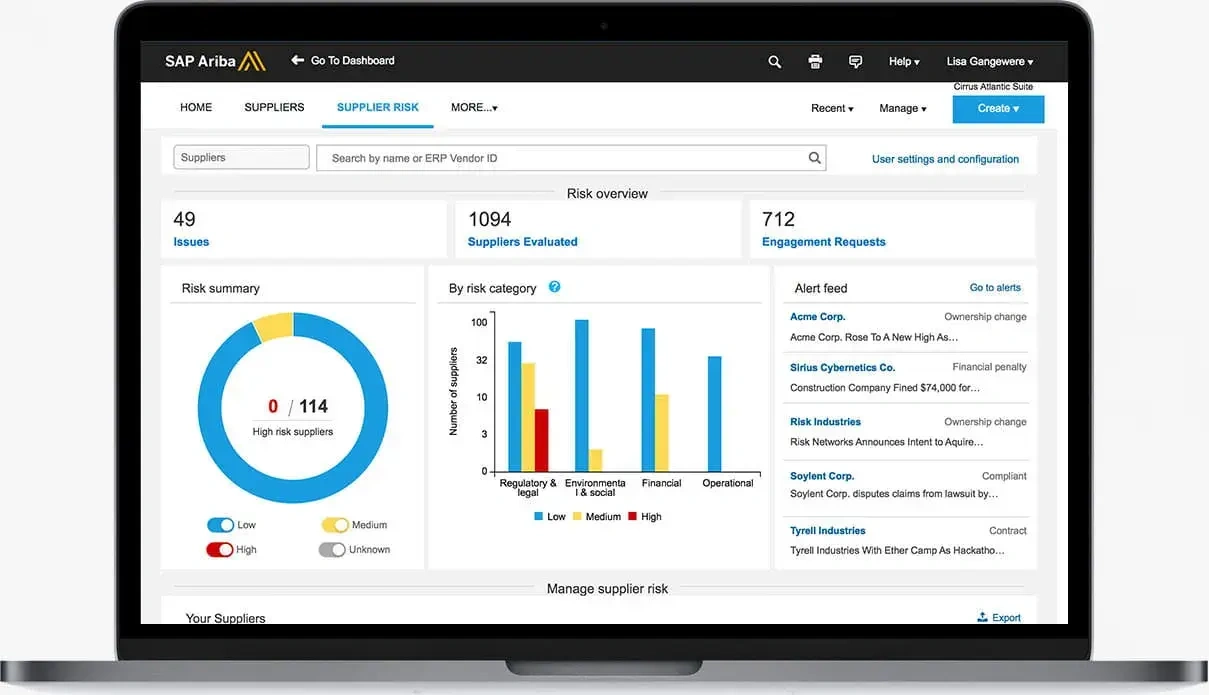Click 'Tyrell Industries With Ether Camp As Hackatho…'

pos(897,550)
